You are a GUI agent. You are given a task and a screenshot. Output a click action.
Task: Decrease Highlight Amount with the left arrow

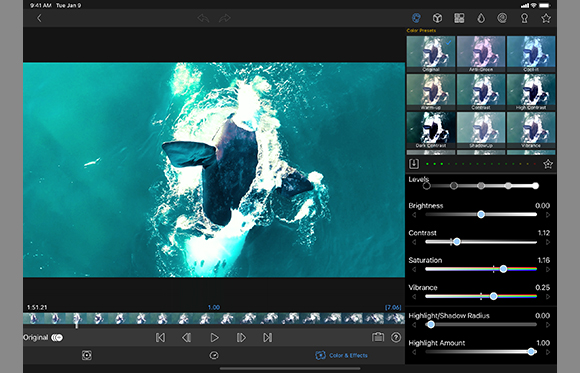pyautogui.click(x=414, y=352)
